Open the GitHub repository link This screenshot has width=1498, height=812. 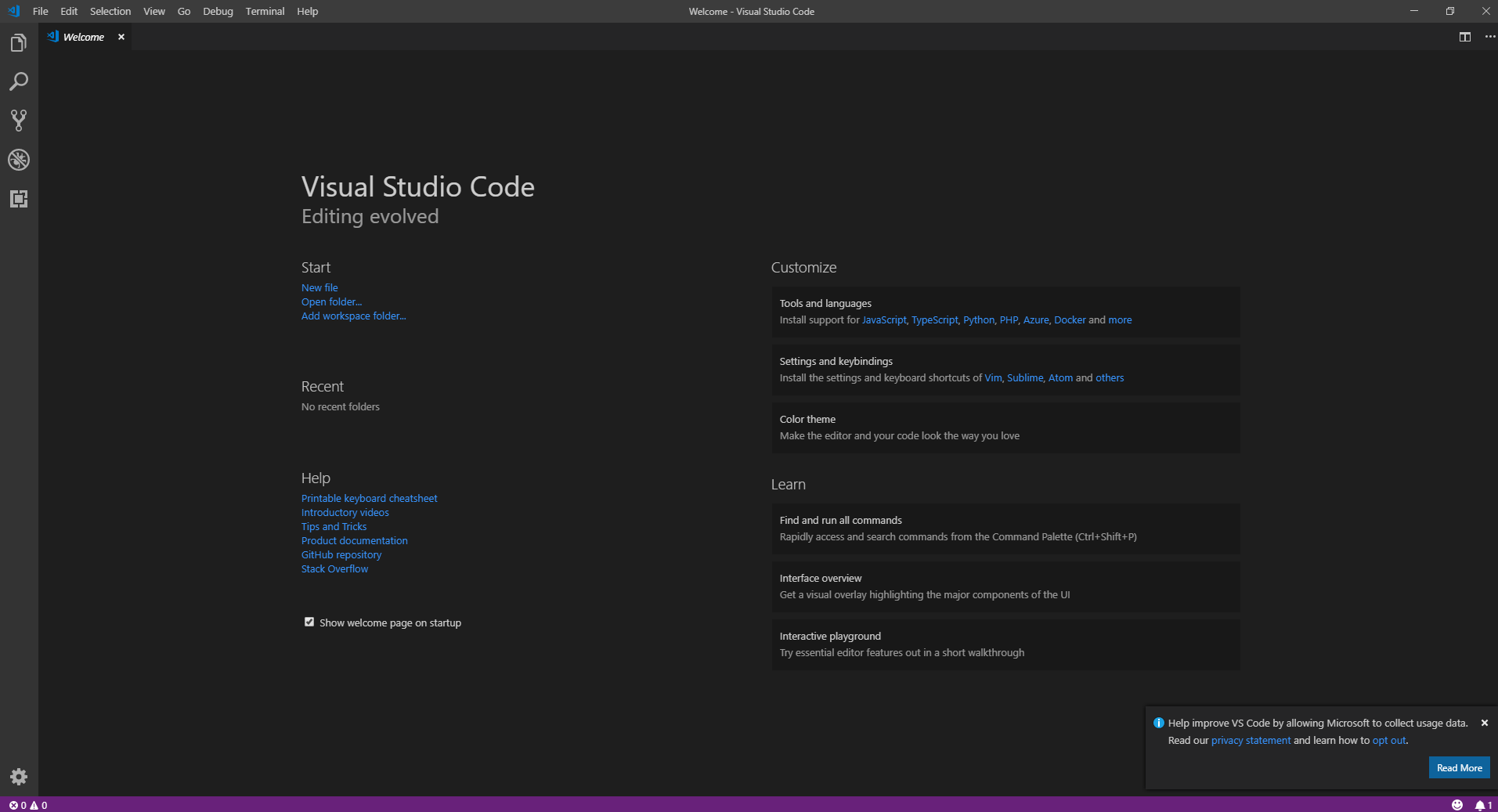coord(341,554)
